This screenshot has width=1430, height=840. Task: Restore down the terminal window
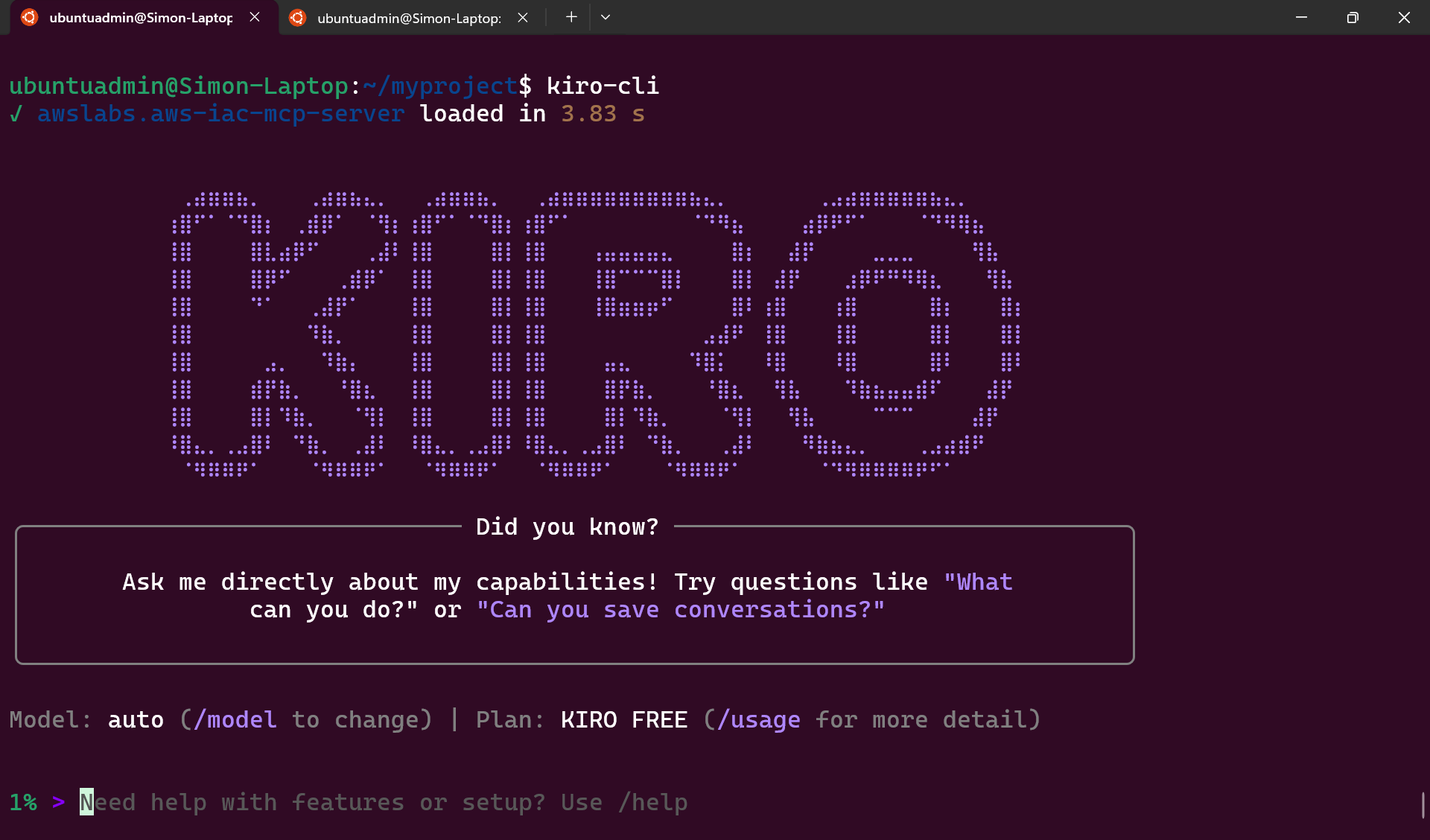click(x=1353, y=17)
